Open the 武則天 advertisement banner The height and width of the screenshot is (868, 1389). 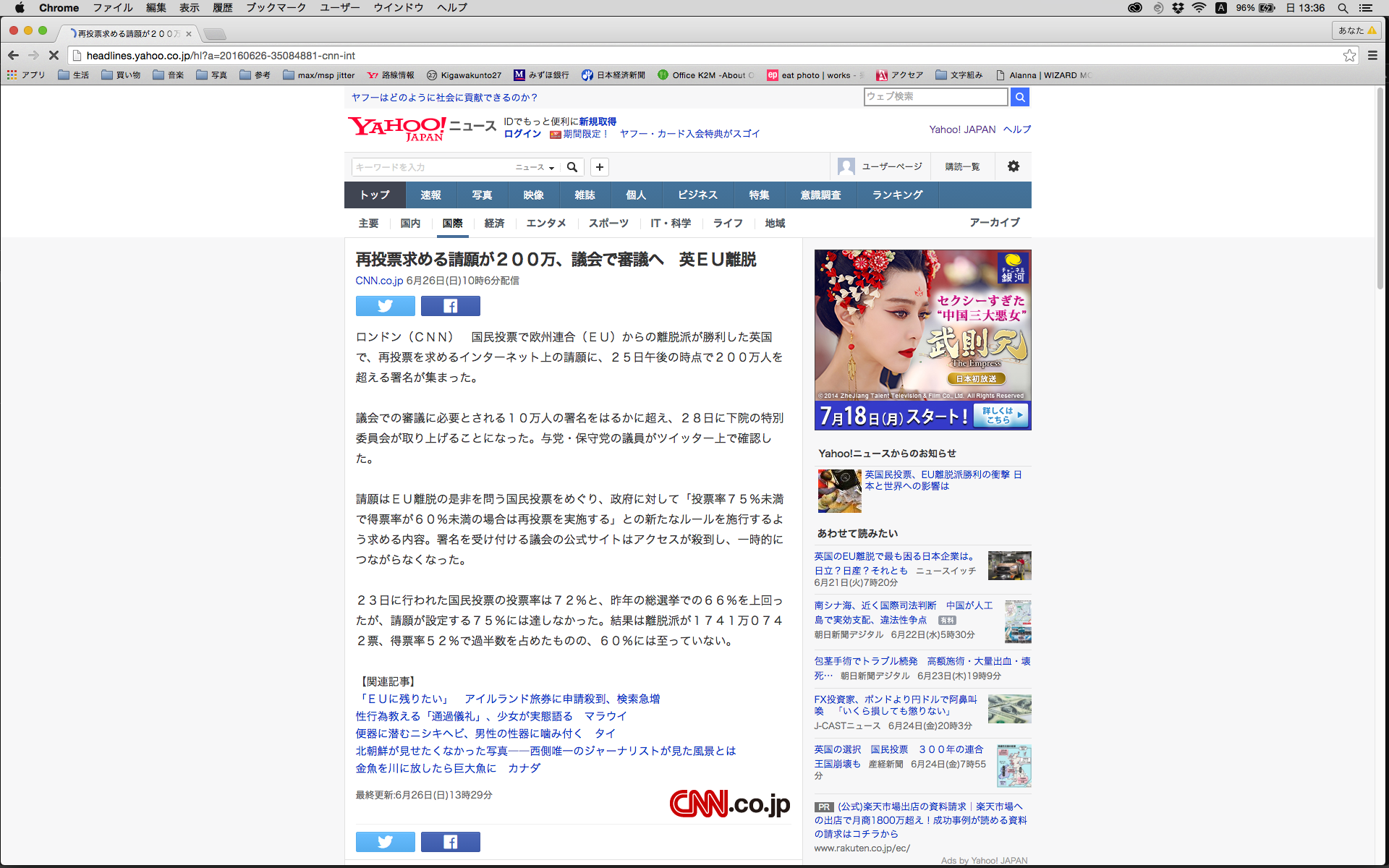point(922,340)
